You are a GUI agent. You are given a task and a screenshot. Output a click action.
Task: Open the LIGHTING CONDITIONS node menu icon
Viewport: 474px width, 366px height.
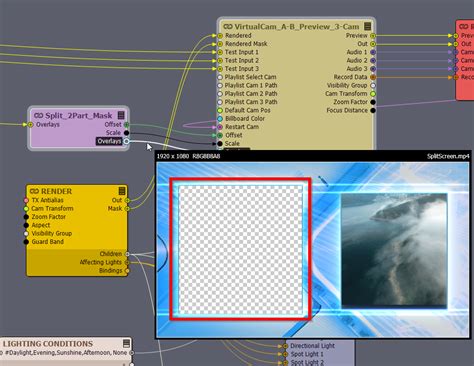click(x=126, y=343)
